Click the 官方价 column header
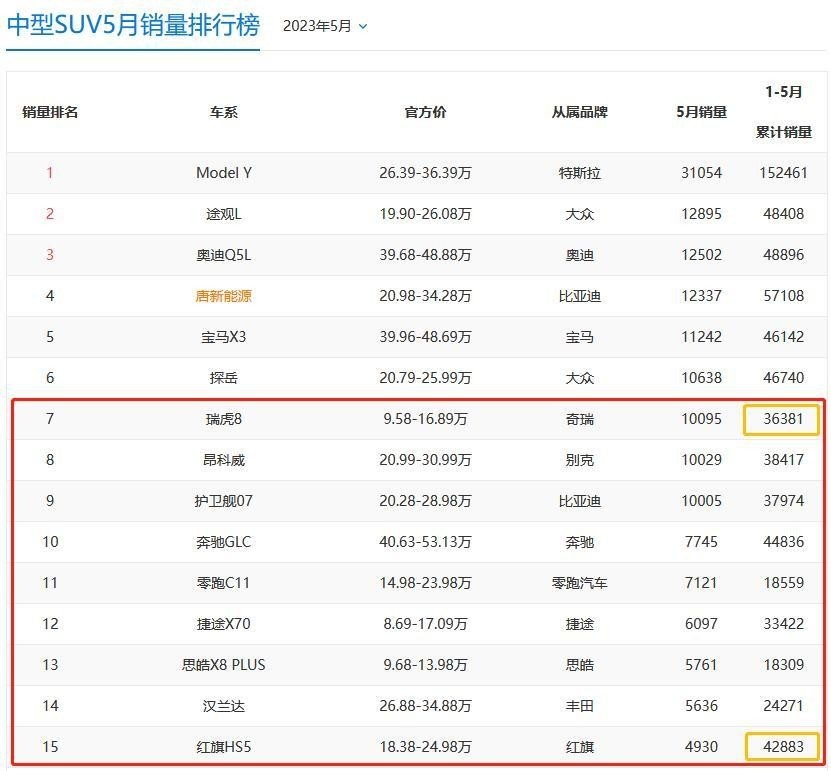 point(425,112)
